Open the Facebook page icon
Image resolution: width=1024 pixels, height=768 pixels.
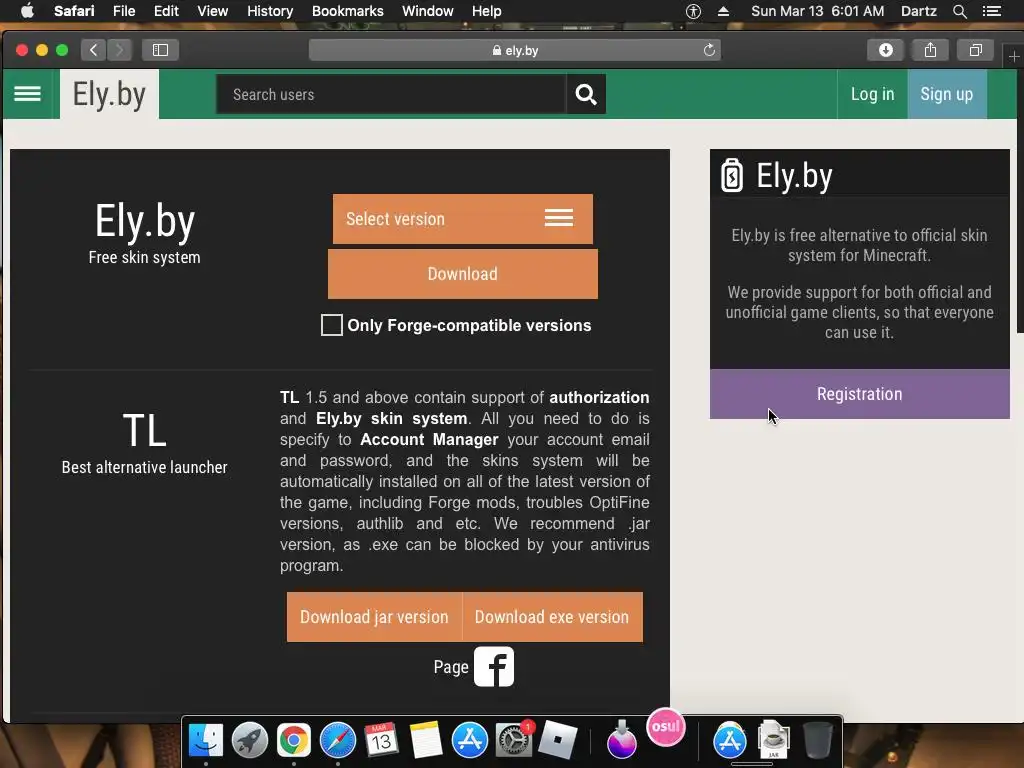tap(494, 667)
